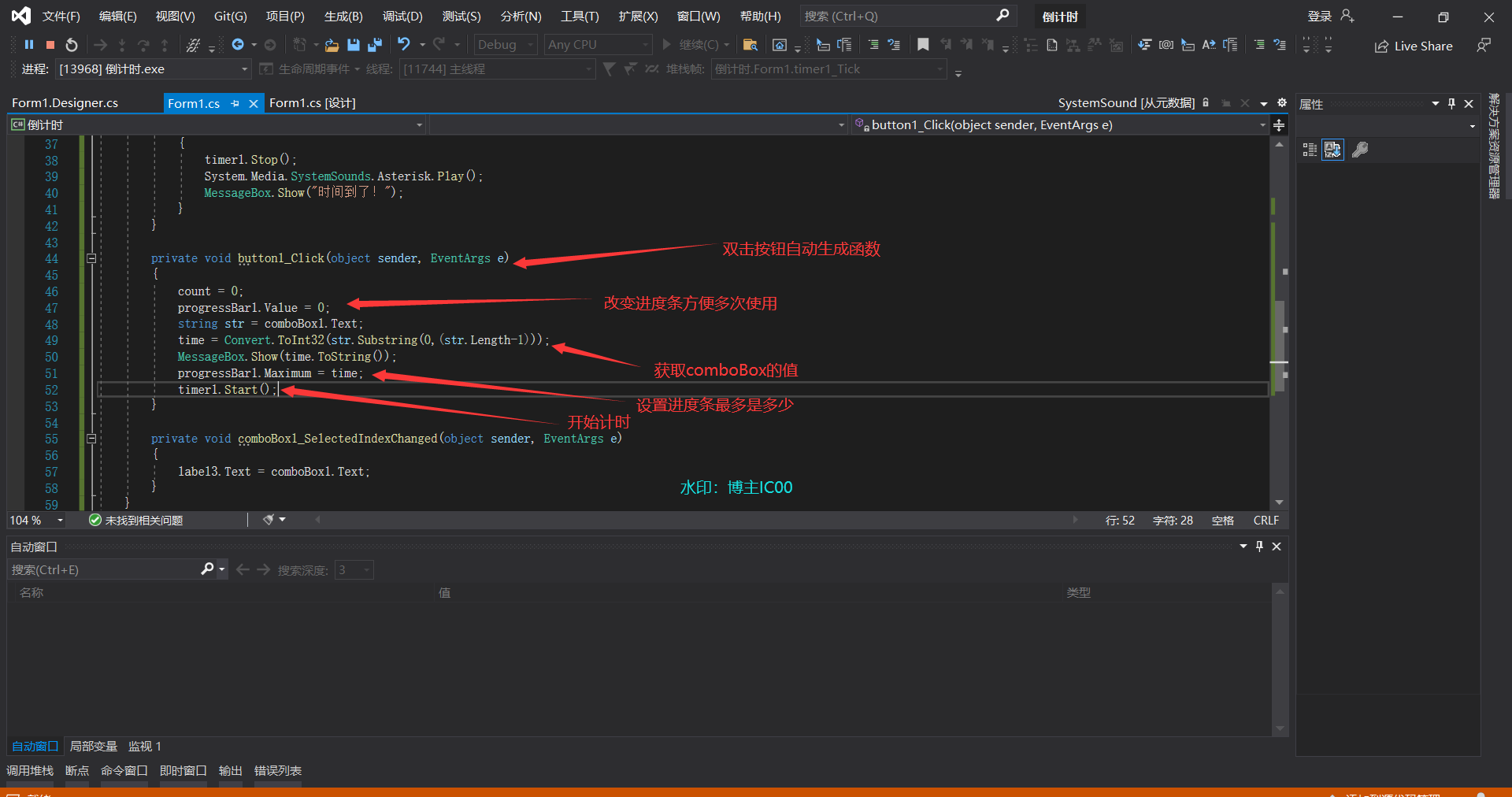Collapse the comboBox1_SelectedIndexChanged method region
Viewport: 1512px width, 797px height.
click(91, 438)
